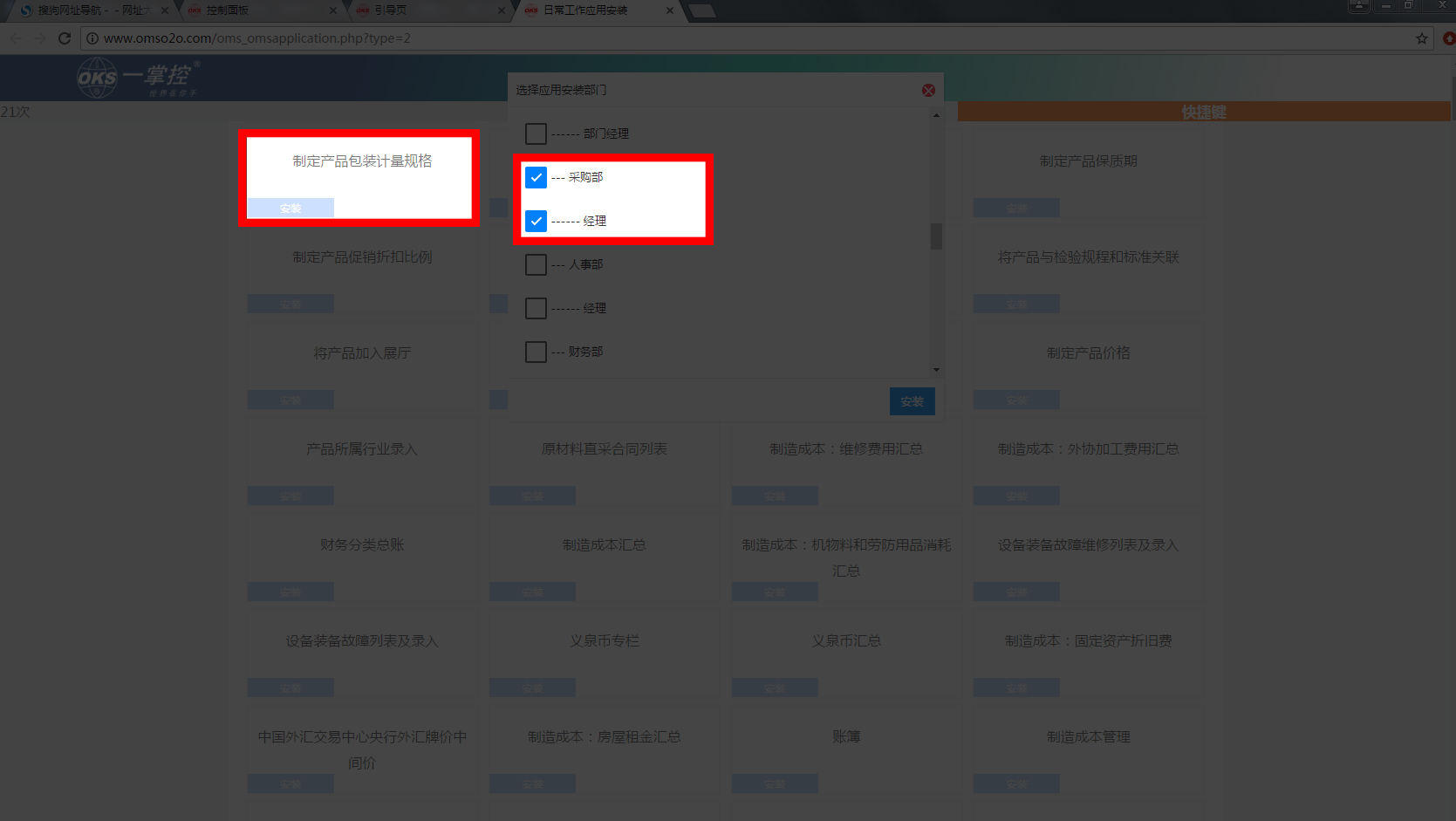Viewport: 1456px width, 821px height.
Task: Click 安装 under 制定产品包装计量规格
Action: pyautogui.click(x=291, y=209)
